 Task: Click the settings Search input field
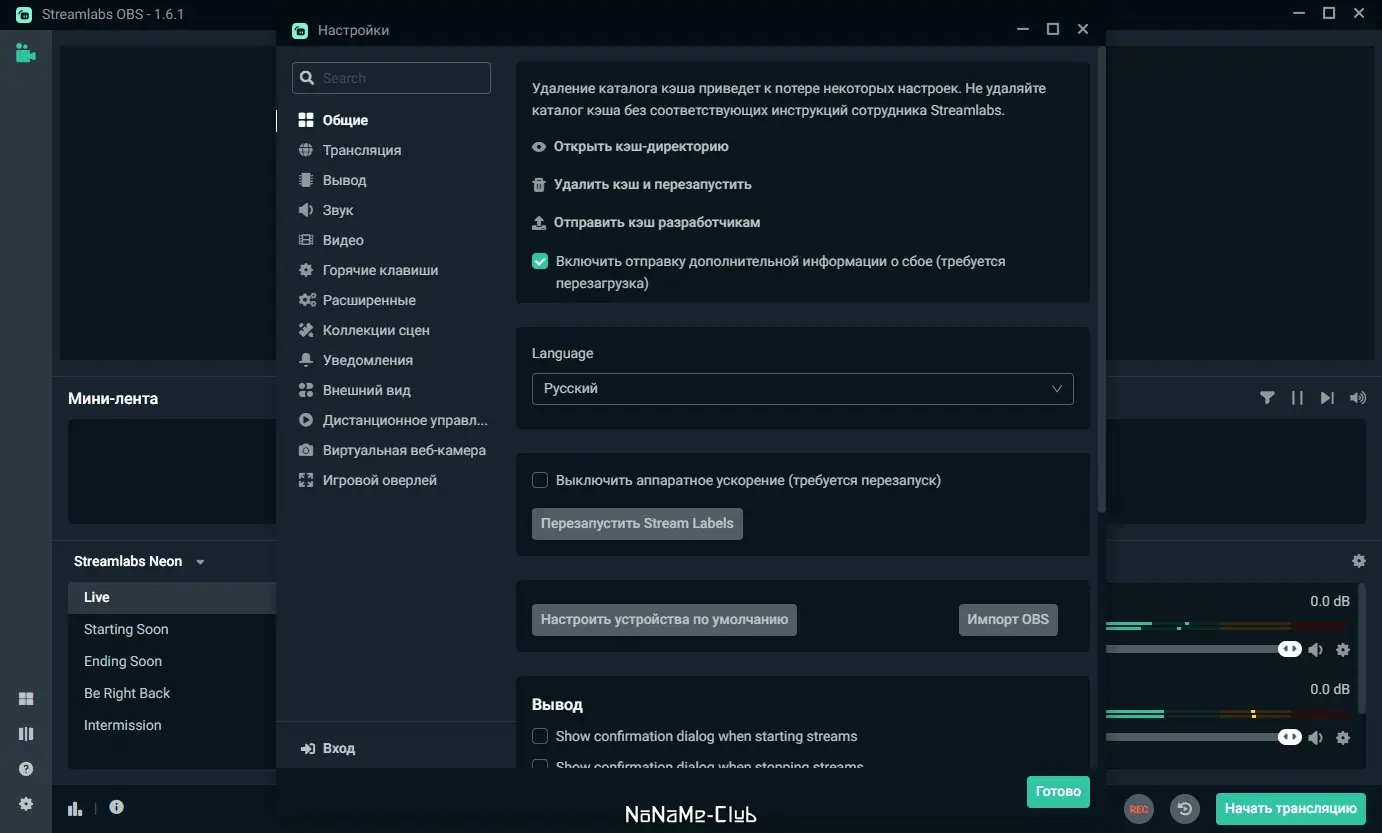tap(391, 78)
